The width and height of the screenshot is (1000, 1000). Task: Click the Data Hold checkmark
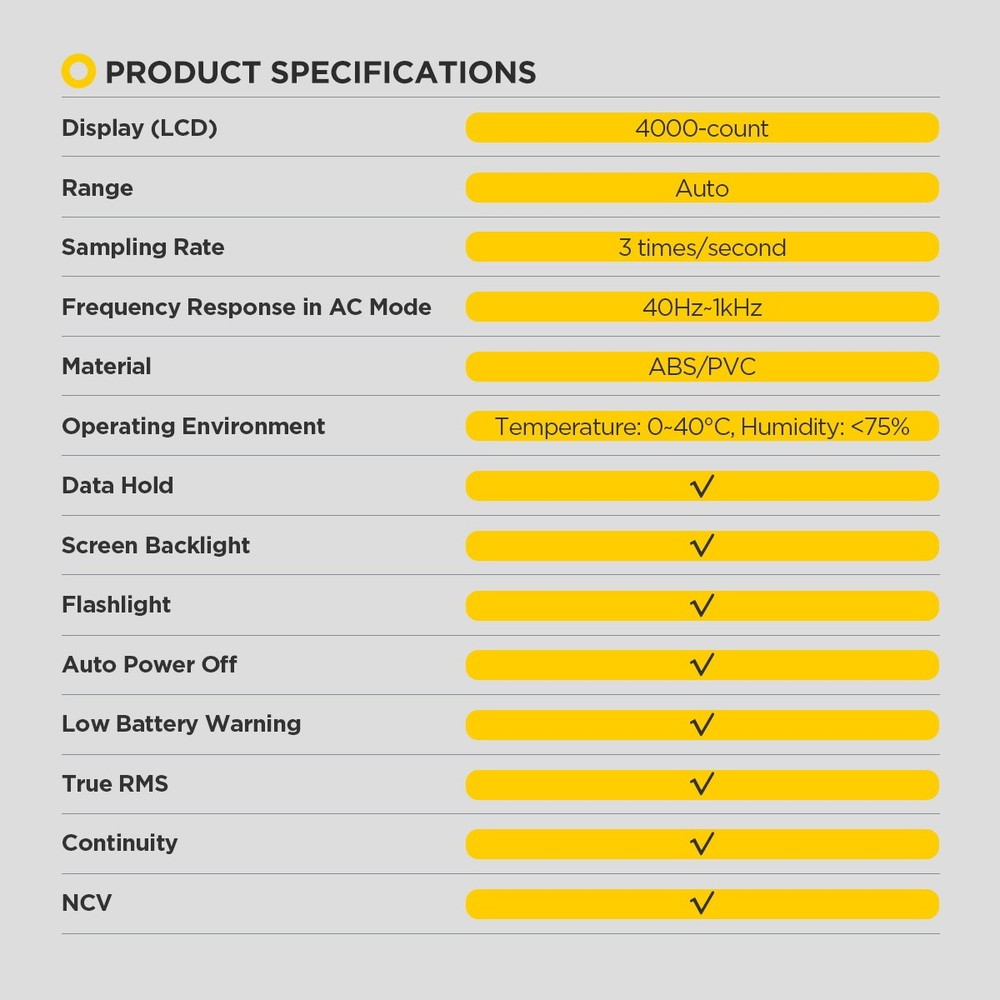click(702, 486)
